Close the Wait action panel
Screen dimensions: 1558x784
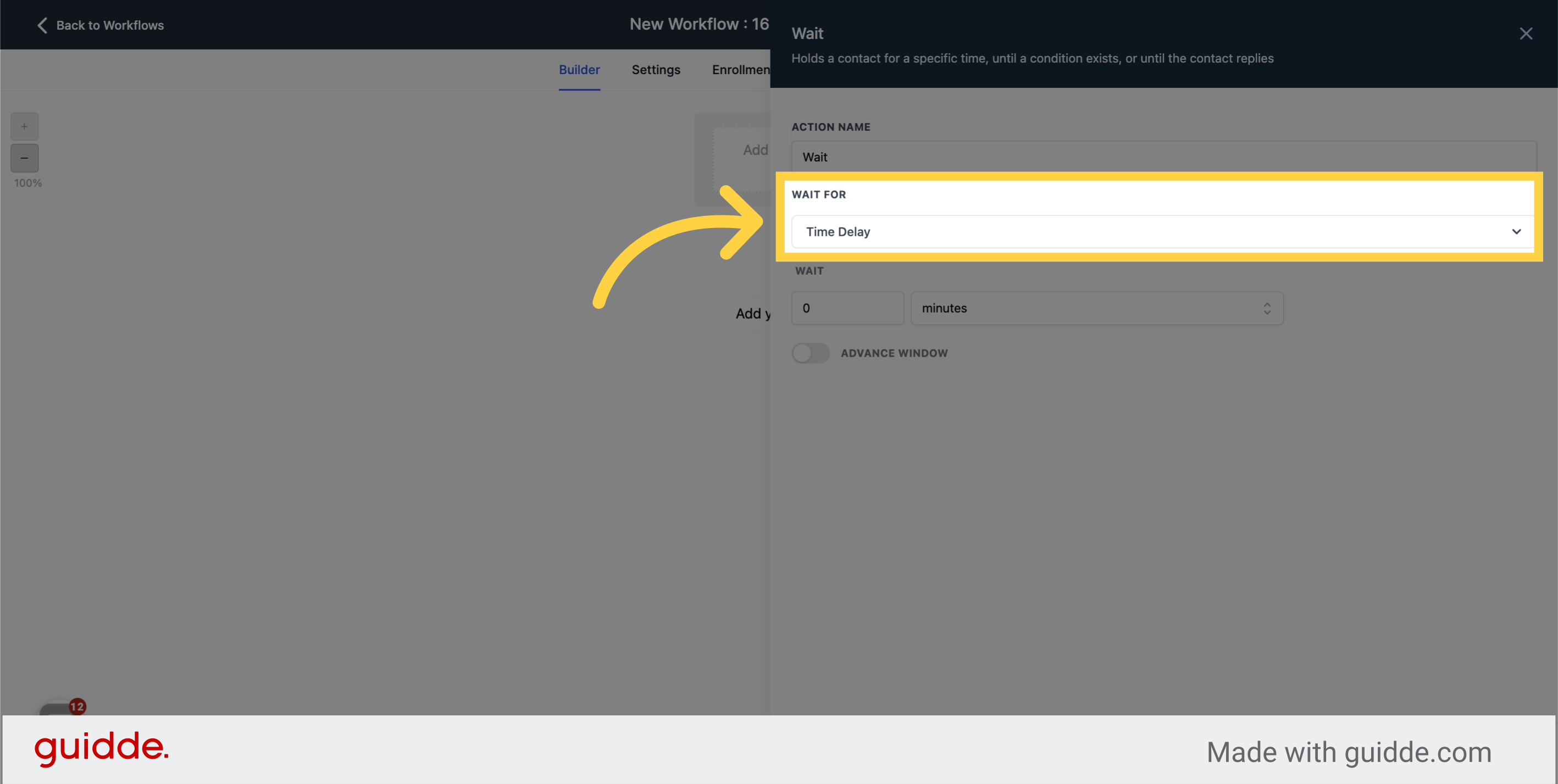1527,34
